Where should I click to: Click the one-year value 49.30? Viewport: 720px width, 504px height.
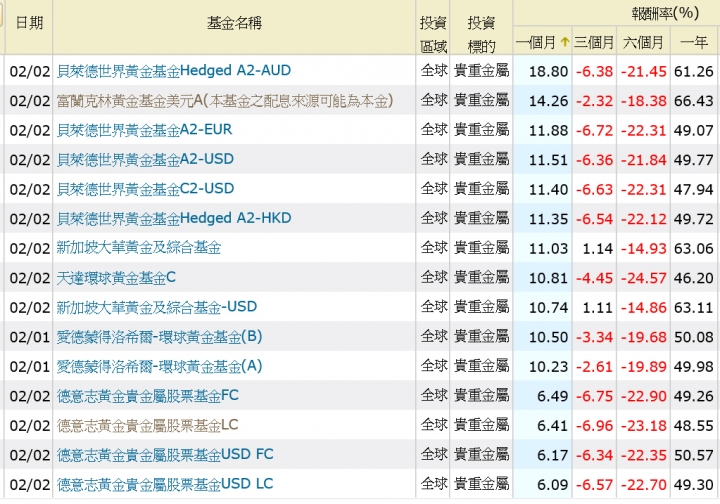click(x=694, y=485)
